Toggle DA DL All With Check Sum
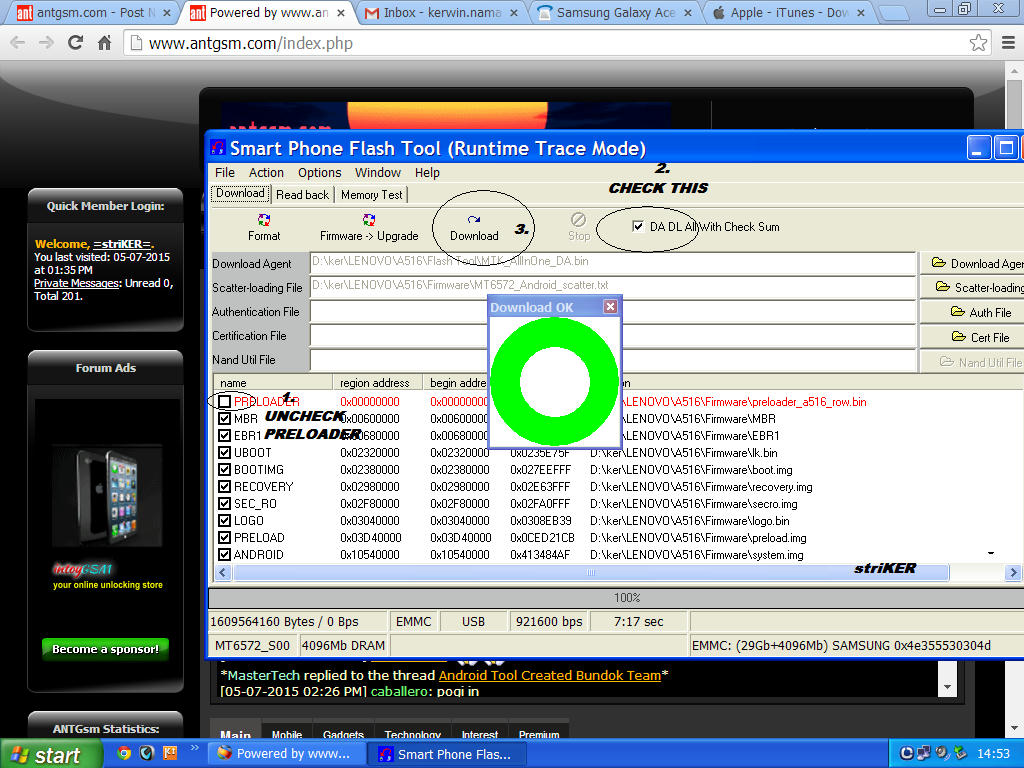 [638, 227]
